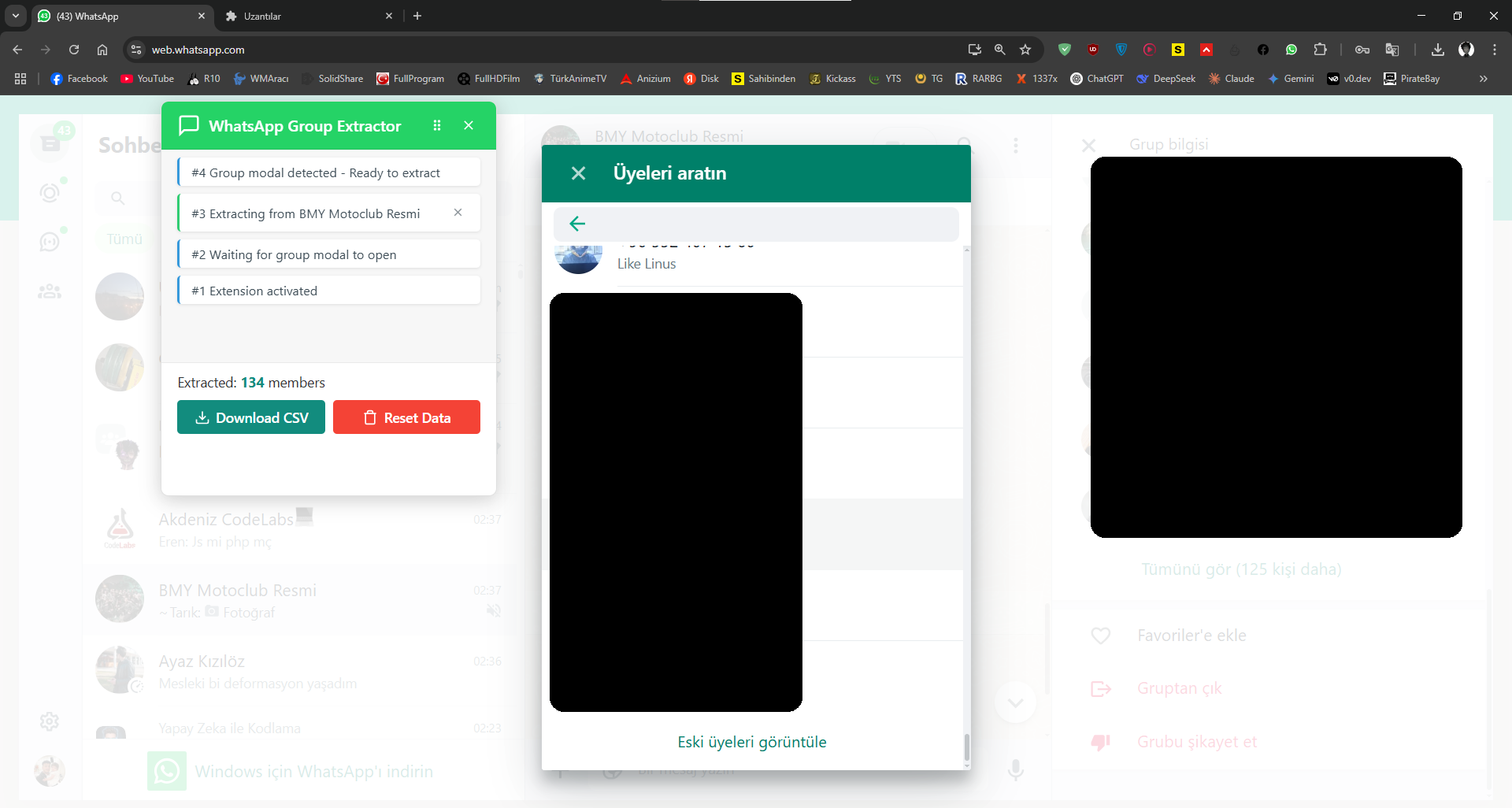Click the password manager key icon
This screenshot has width=1512, height=808.
(1362, 50)
